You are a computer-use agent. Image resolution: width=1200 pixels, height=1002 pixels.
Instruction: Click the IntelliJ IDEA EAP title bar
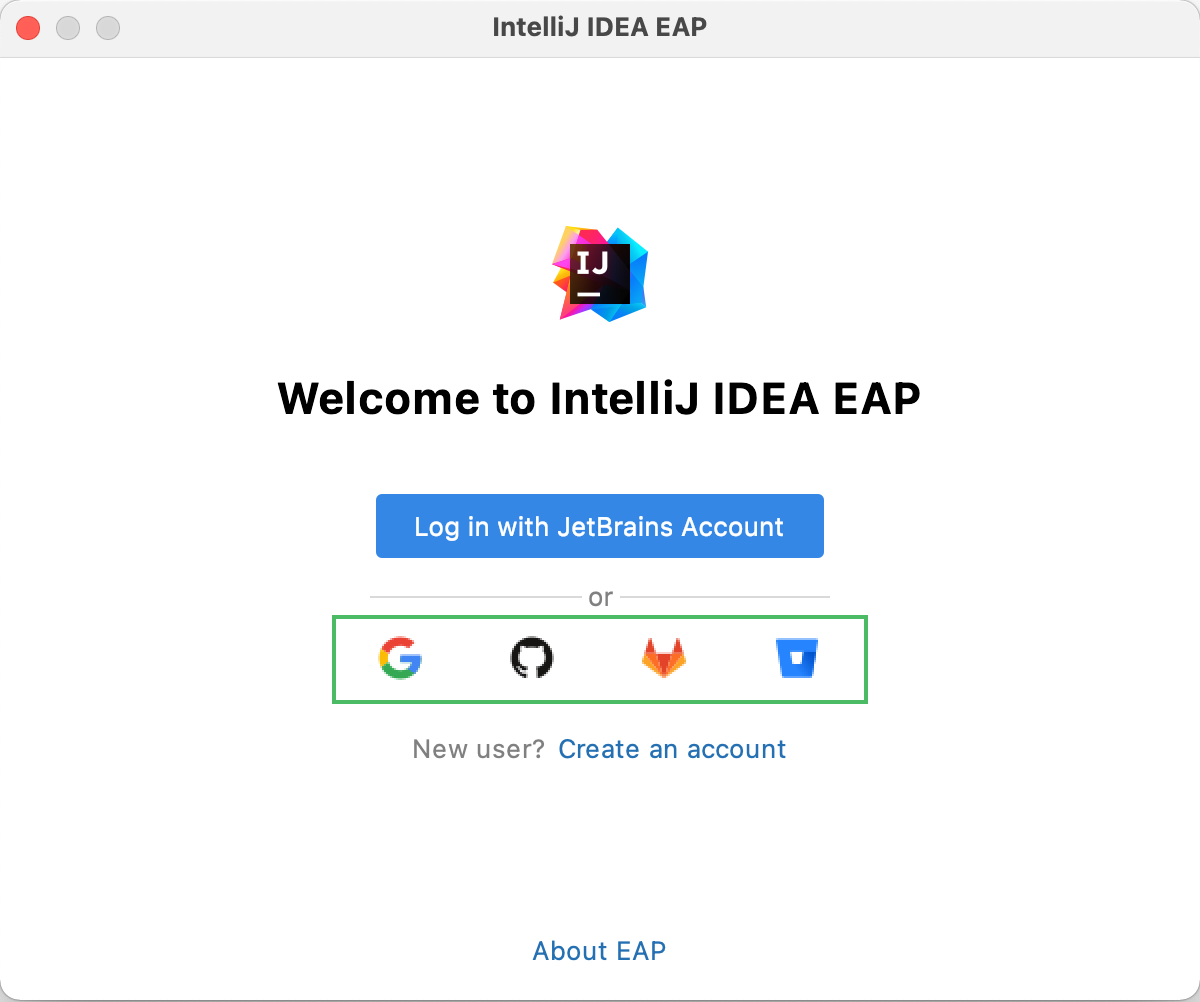tap(600, 27)
